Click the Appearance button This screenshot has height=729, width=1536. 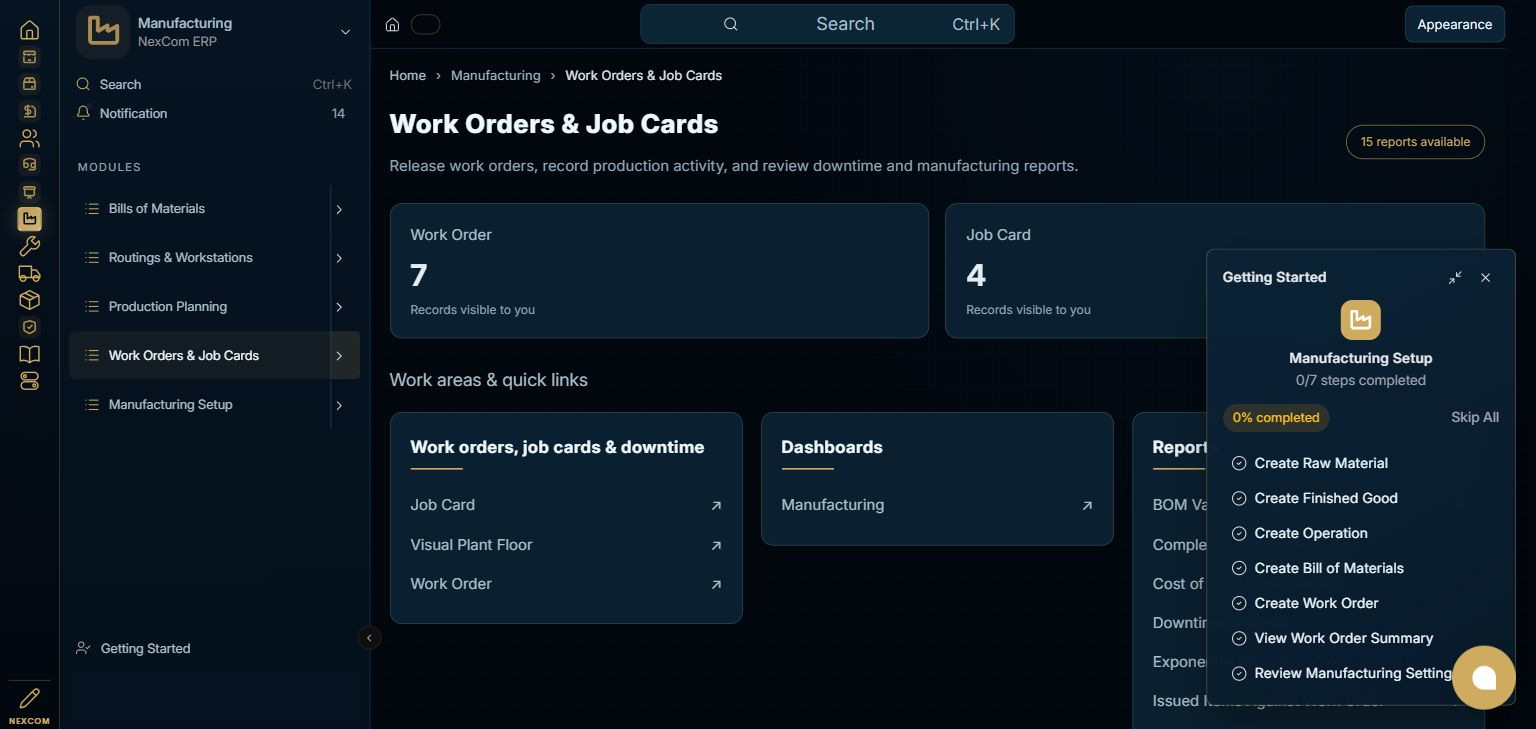pyautogui.click(x=1454, y=25)
